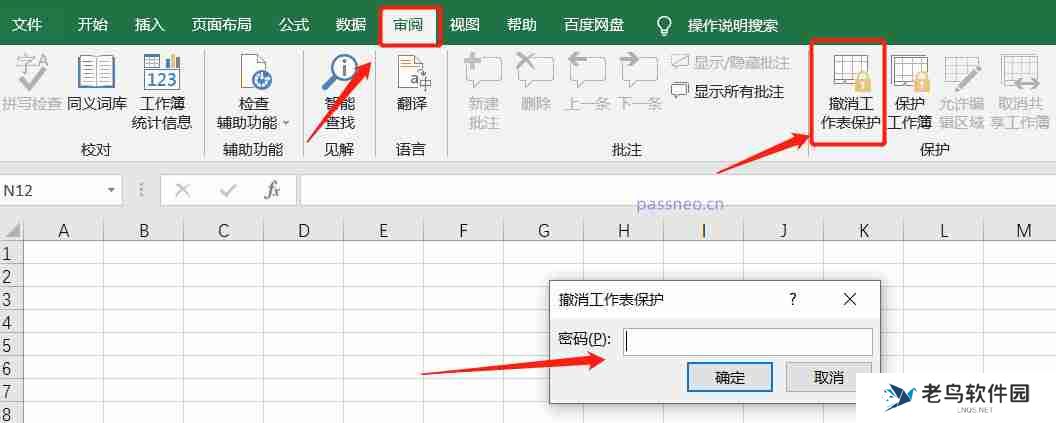Click 删除 comment button
This screenshot has width=1056, height=423.
pos(535,82)
